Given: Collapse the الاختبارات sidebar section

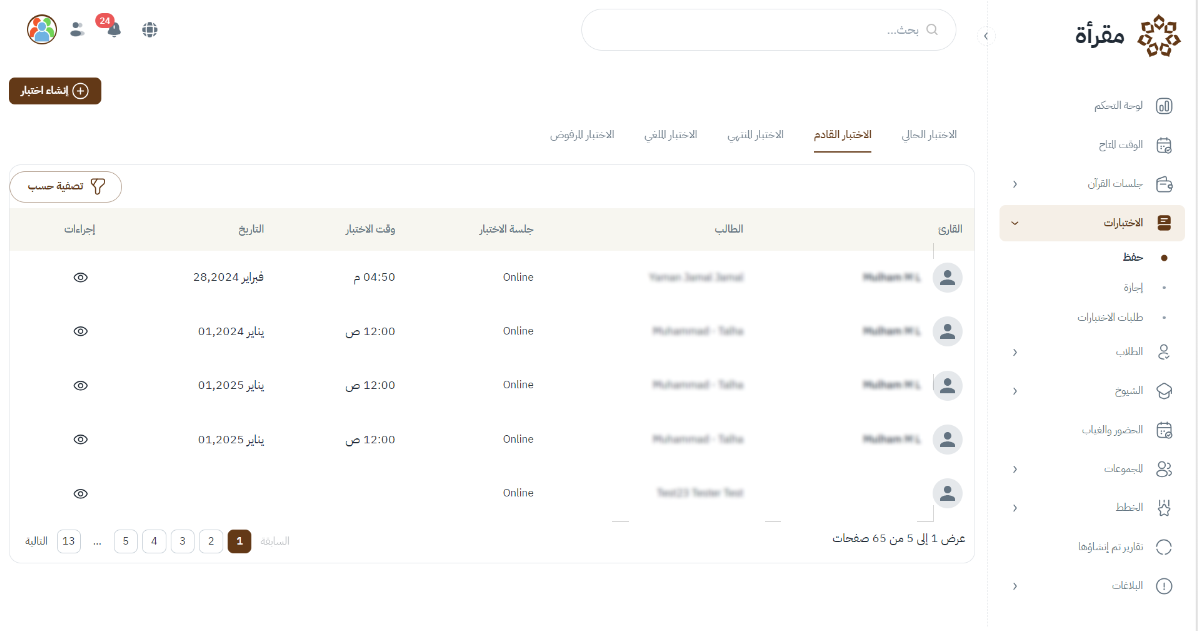Looking at the screenshot, I should [1015, 222].
